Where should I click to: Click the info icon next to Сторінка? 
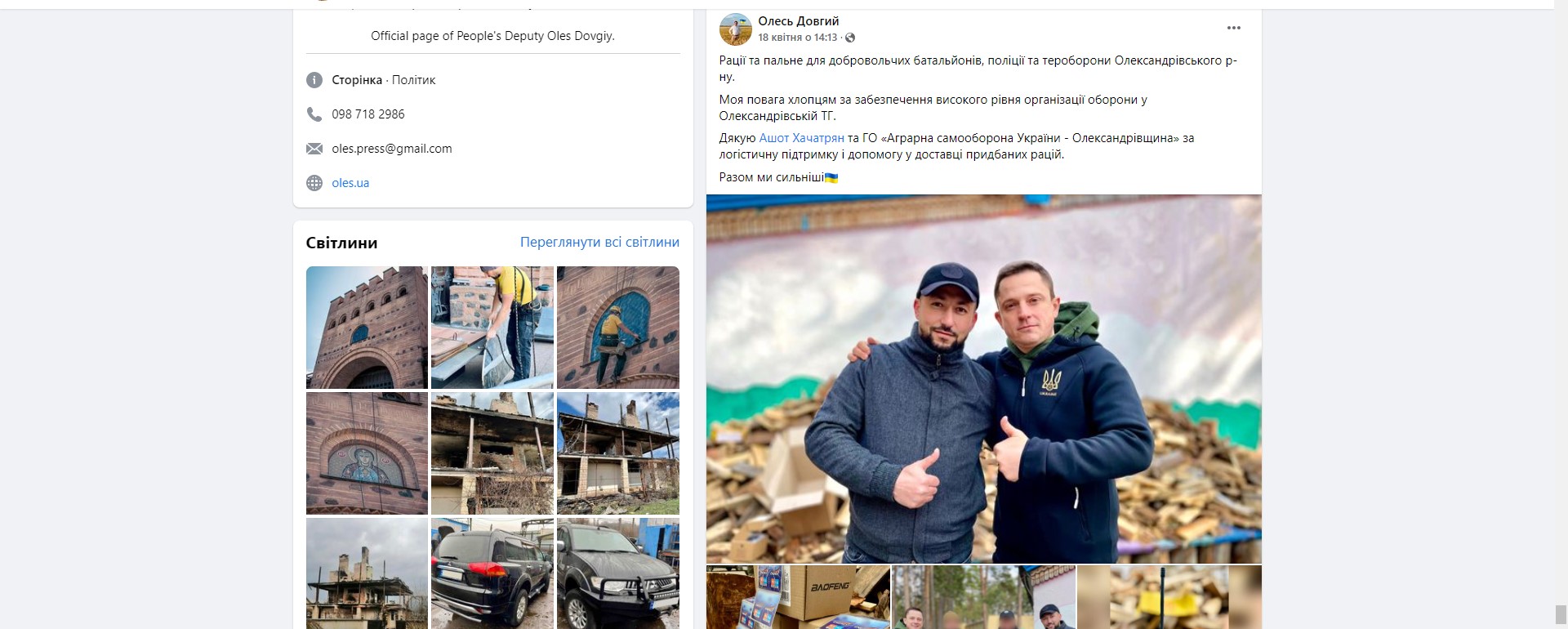[314, 80]
